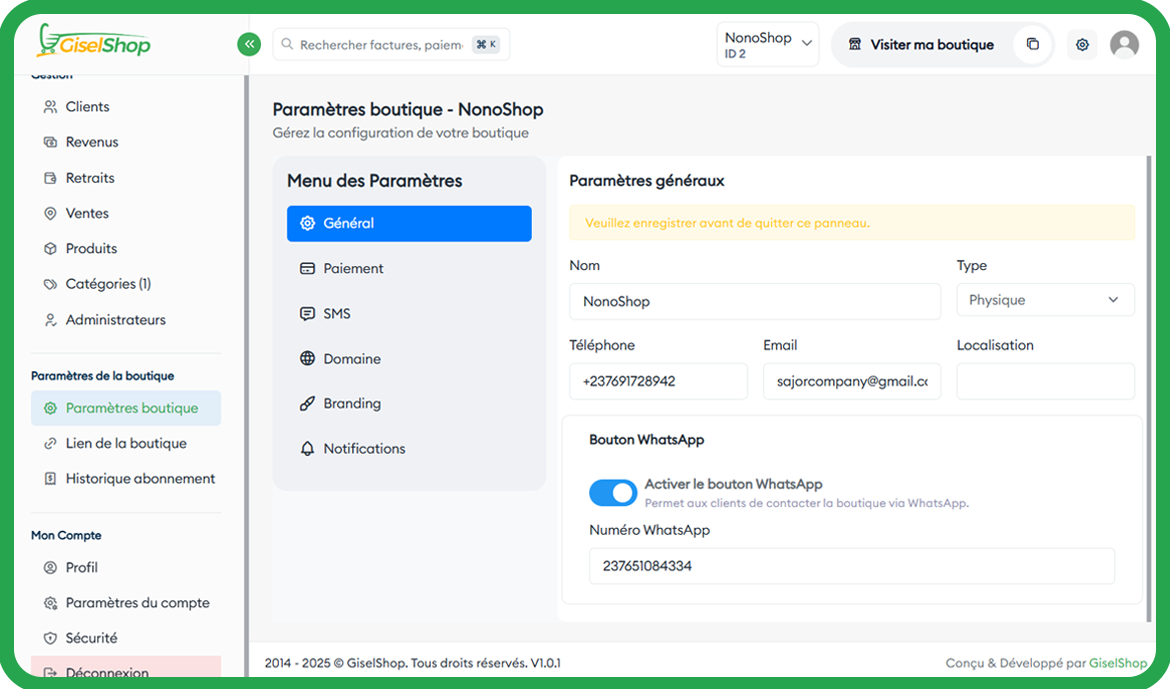Collapse the sidebar with the double-chevron icon

click(248, 44)
